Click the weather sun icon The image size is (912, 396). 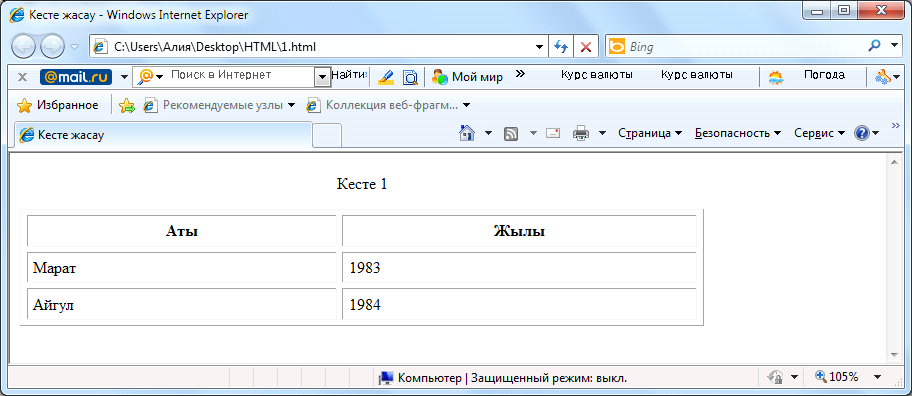click(776, 77)
